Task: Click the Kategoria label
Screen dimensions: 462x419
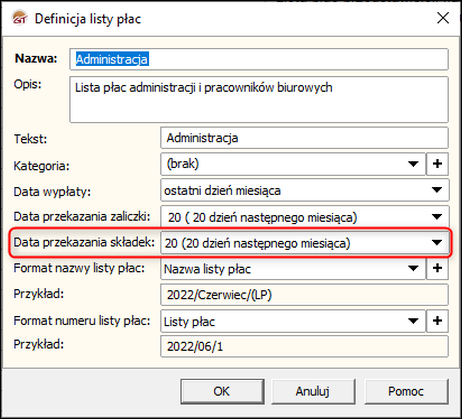Action: (x=41, y=166)
